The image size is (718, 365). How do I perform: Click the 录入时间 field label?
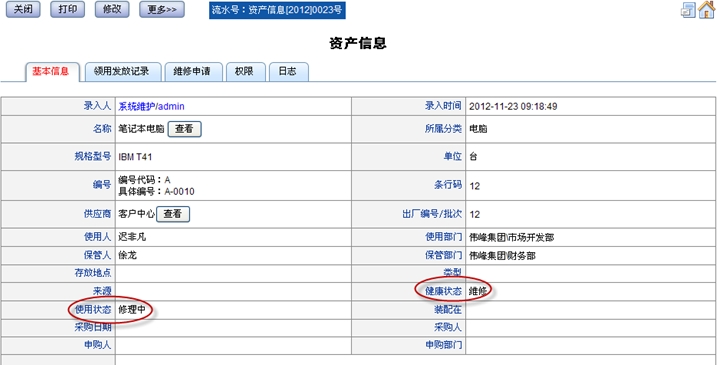point(443,106)
